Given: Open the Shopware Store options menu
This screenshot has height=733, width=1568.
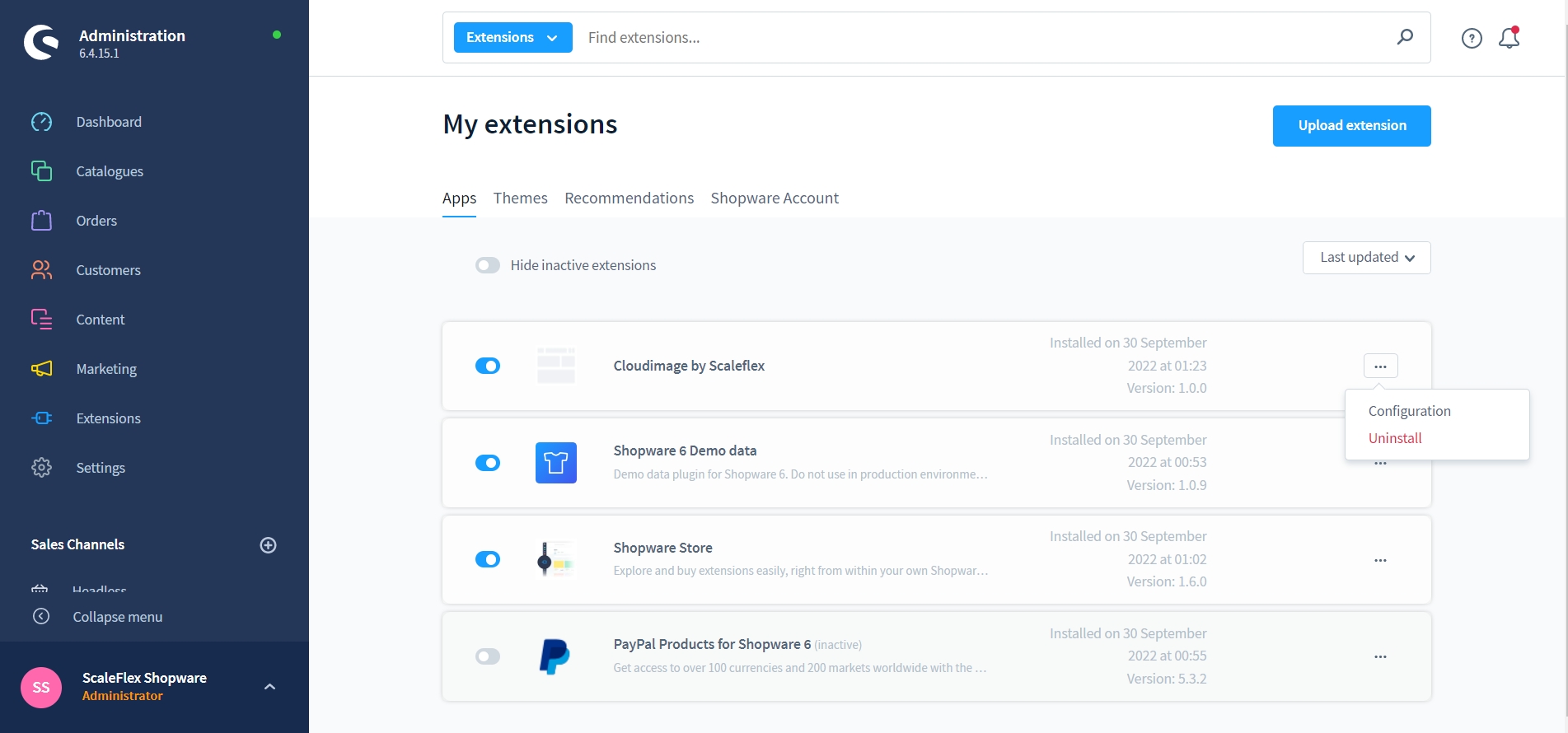Looking at the screenshot, I should 1380,560.
